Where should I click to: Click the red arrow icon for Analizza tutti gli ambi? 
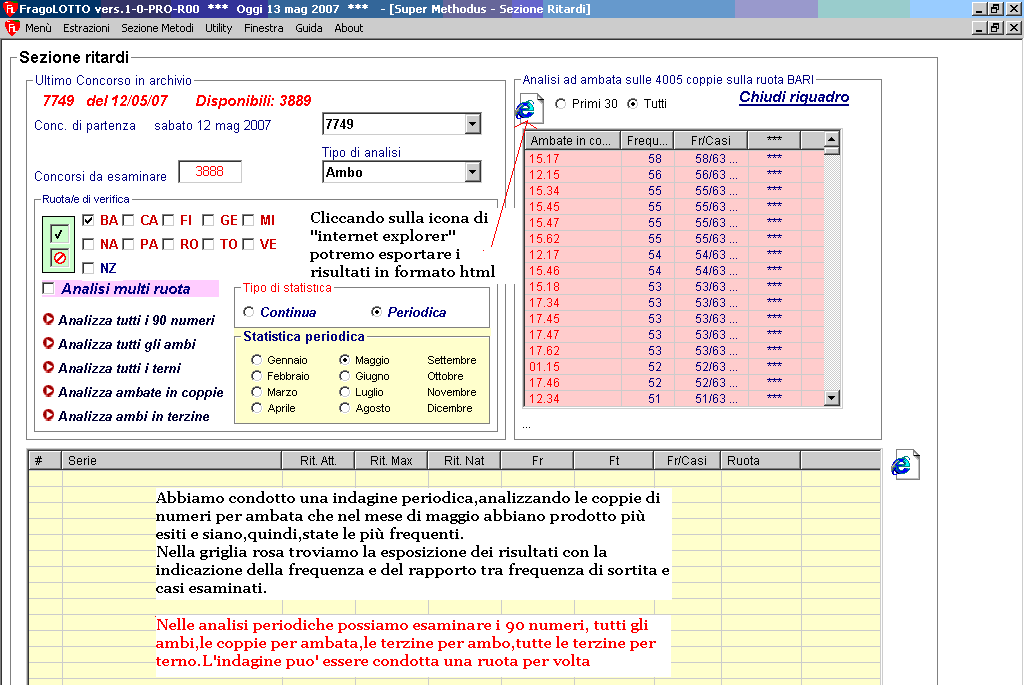(x=48, y=344)
